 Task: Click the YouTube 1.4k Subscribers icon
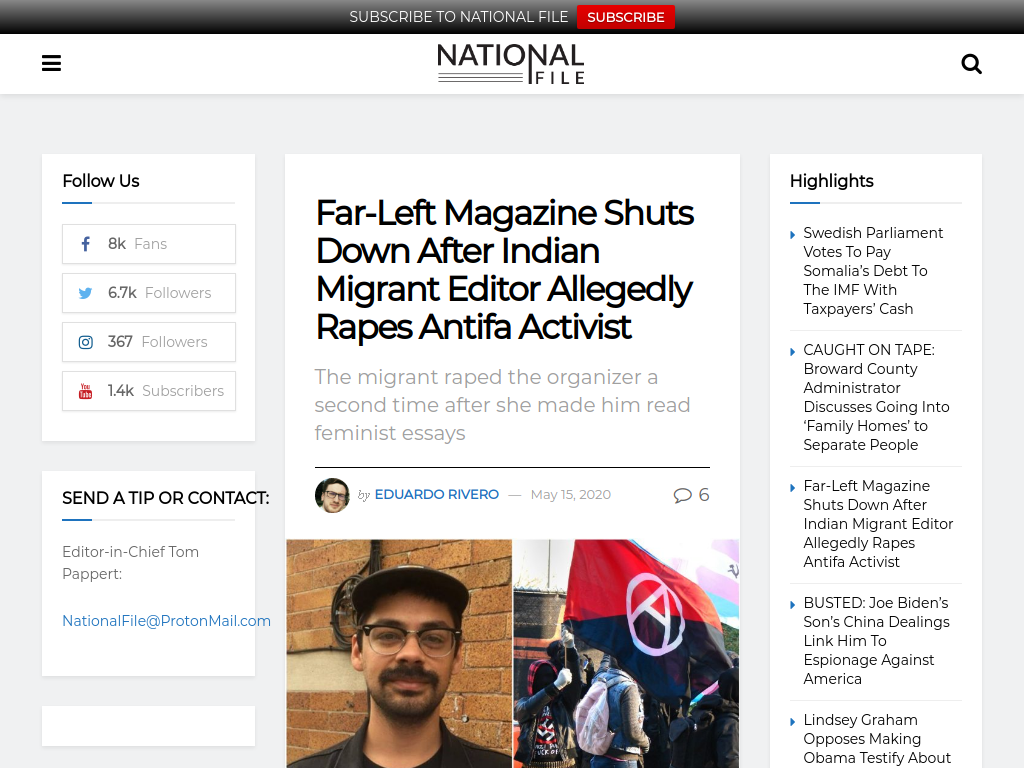tap(86, 391)
